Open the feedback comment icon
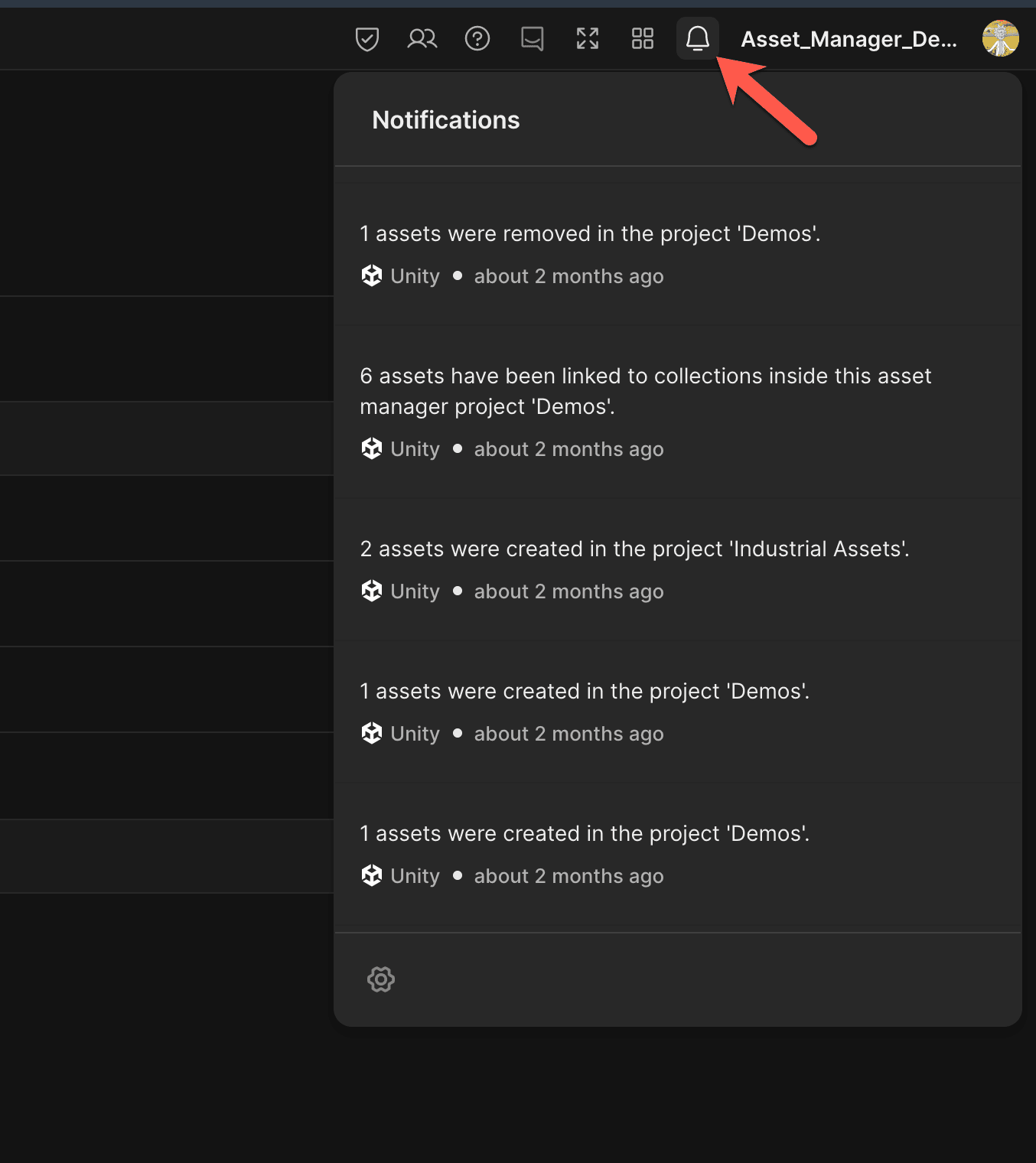 [x=532, y=38]
